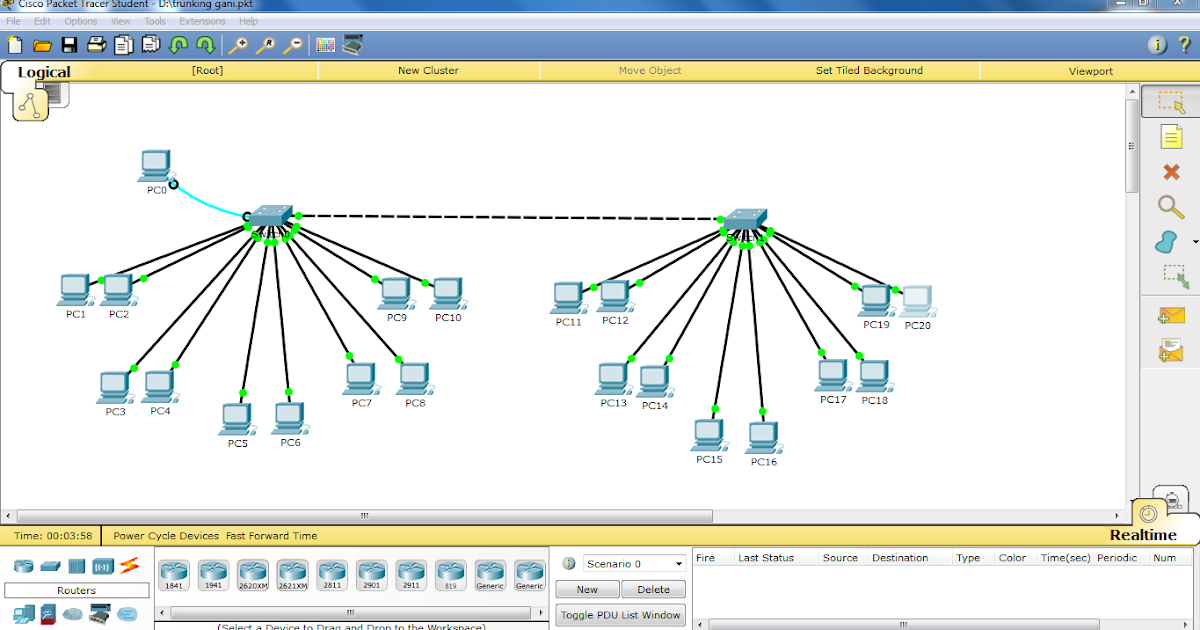This screenshot has height=630, width=1200.
Task: Redo the action via the toolbar
Action: [x=206, y=45]
